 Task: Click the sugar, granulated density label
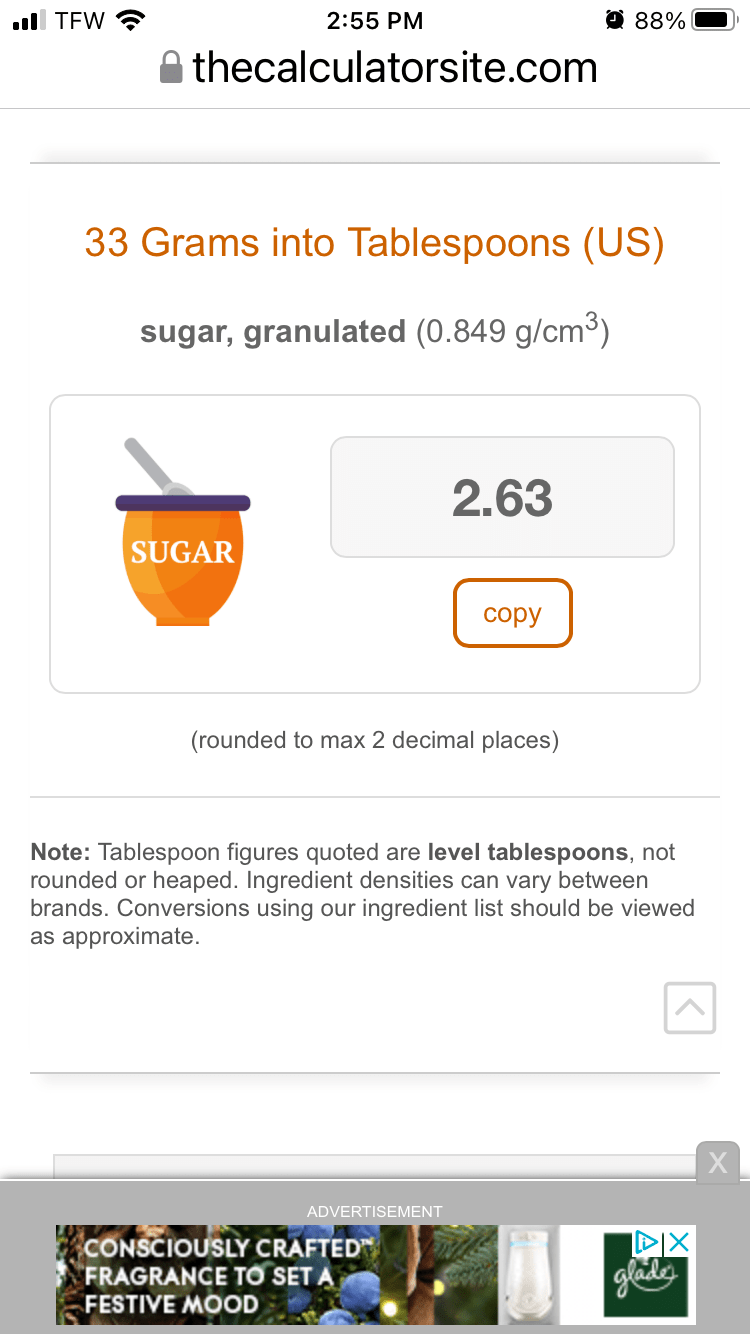(x=375, y=330)
